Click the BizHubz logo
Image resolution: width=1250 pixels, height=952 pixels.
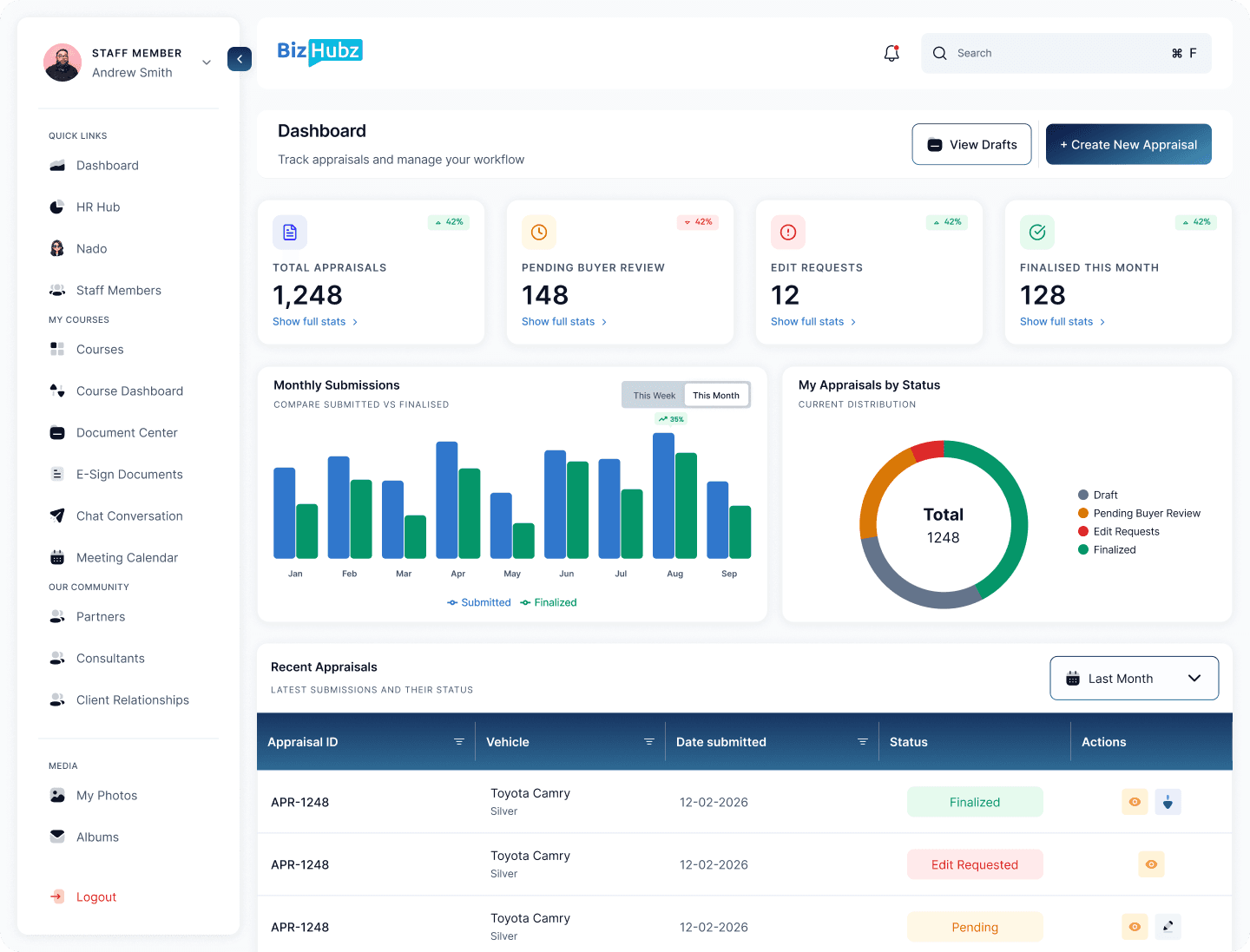319,52
